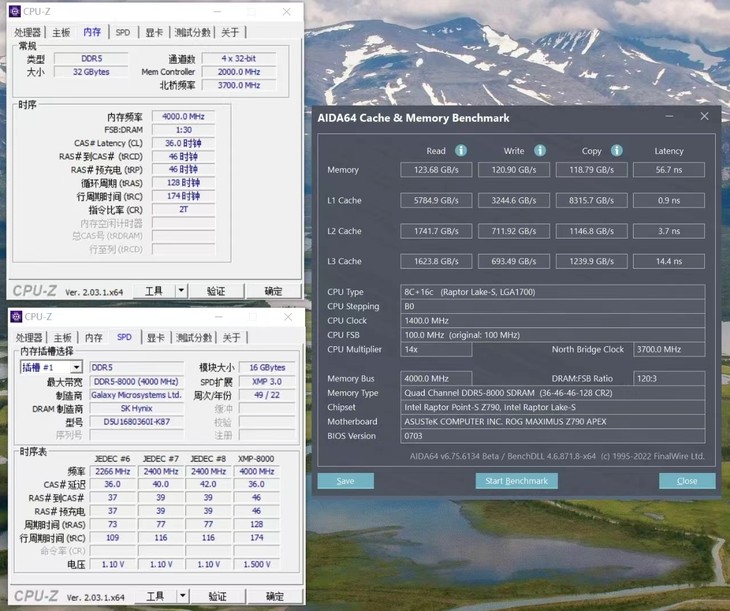The width and height of the screenshot is (730, 611).
Task: Expand the 插槽 #1 slot selection dropdown
Action: [x=77, y=367]
